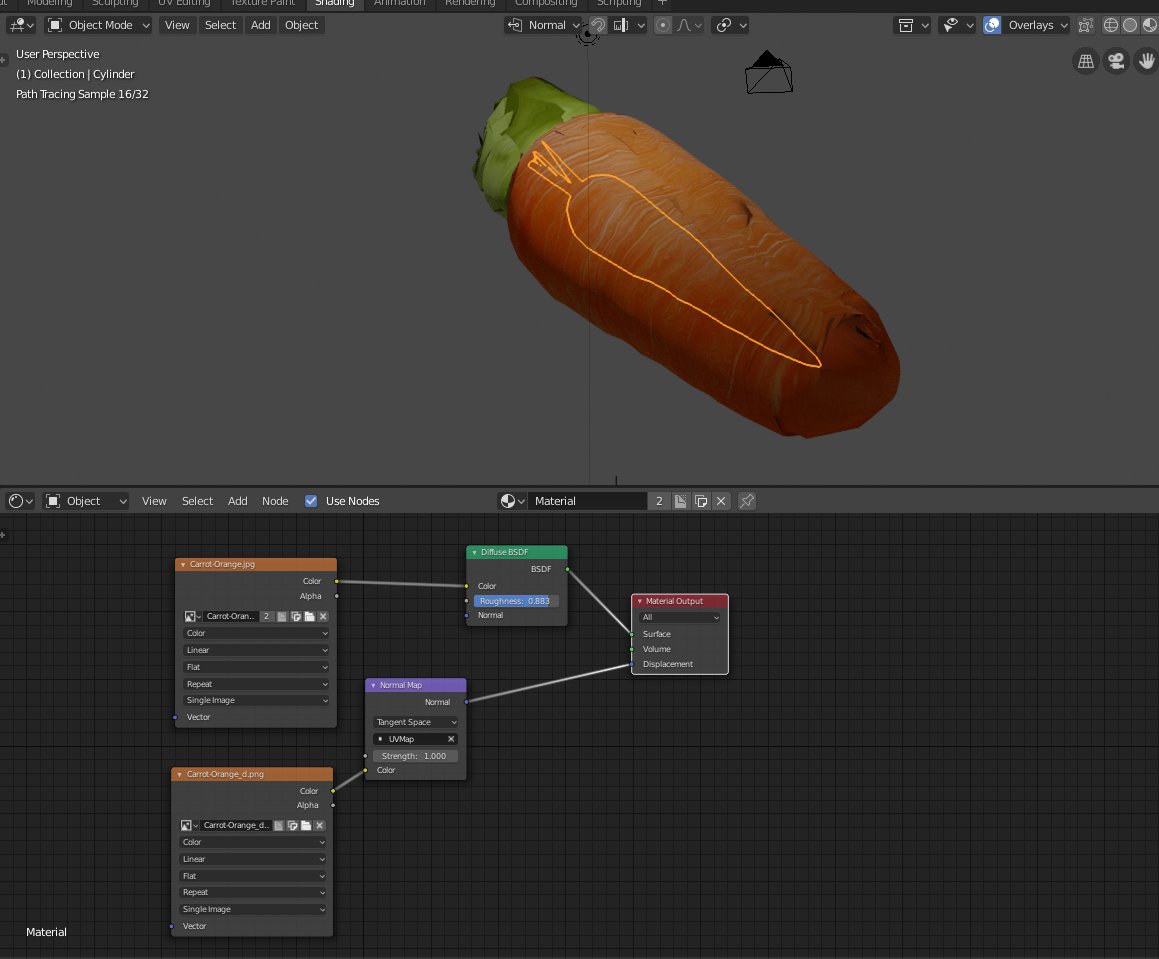Pin the material using the pin icon

(746, 500)
